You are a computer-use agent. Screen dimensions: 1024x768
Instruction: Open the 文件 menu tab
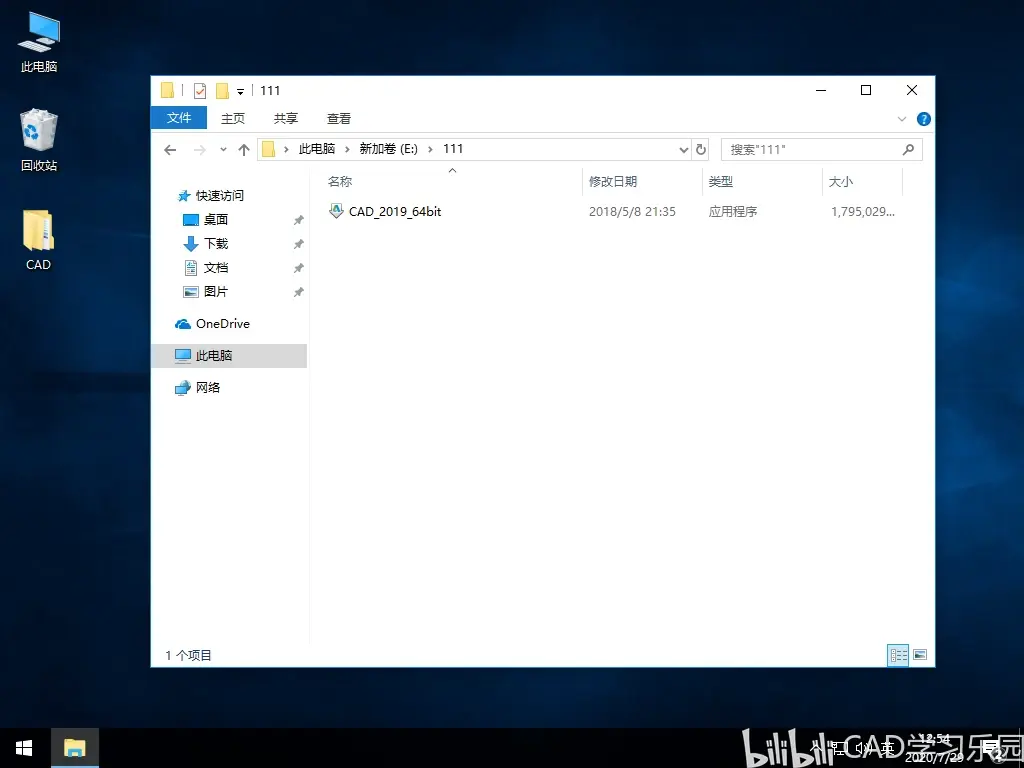click(178, 118)
